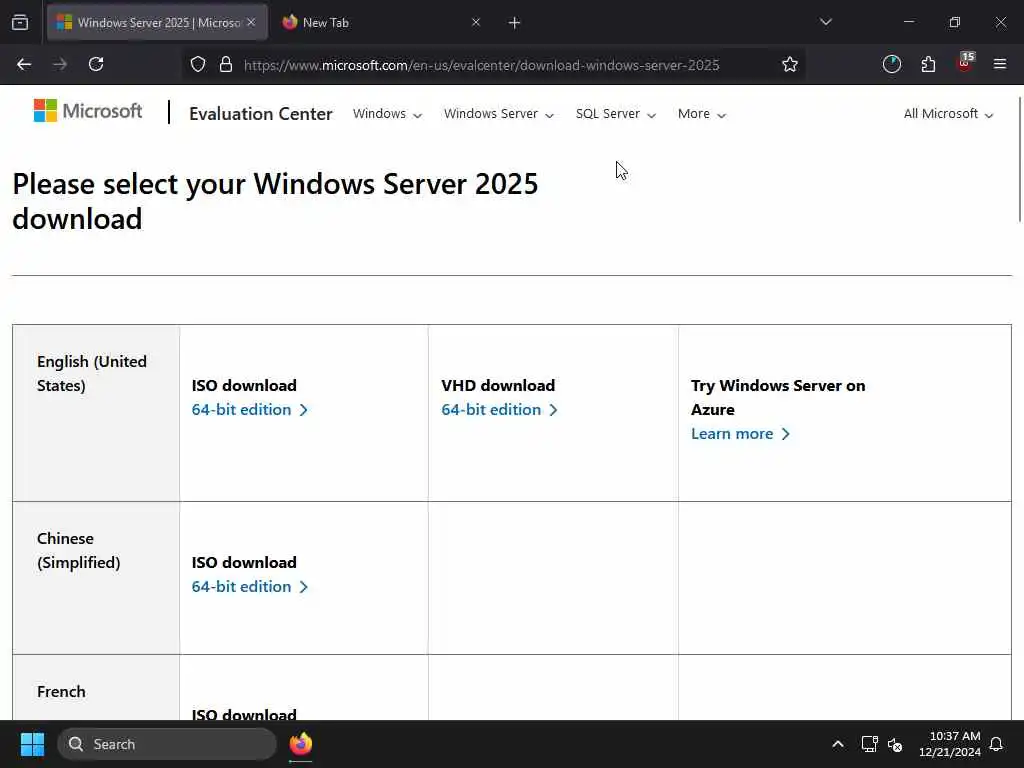1024x768 pixels.
Task: Switch to the Windows Server 2025 tab
Action: tap(157, 22)
